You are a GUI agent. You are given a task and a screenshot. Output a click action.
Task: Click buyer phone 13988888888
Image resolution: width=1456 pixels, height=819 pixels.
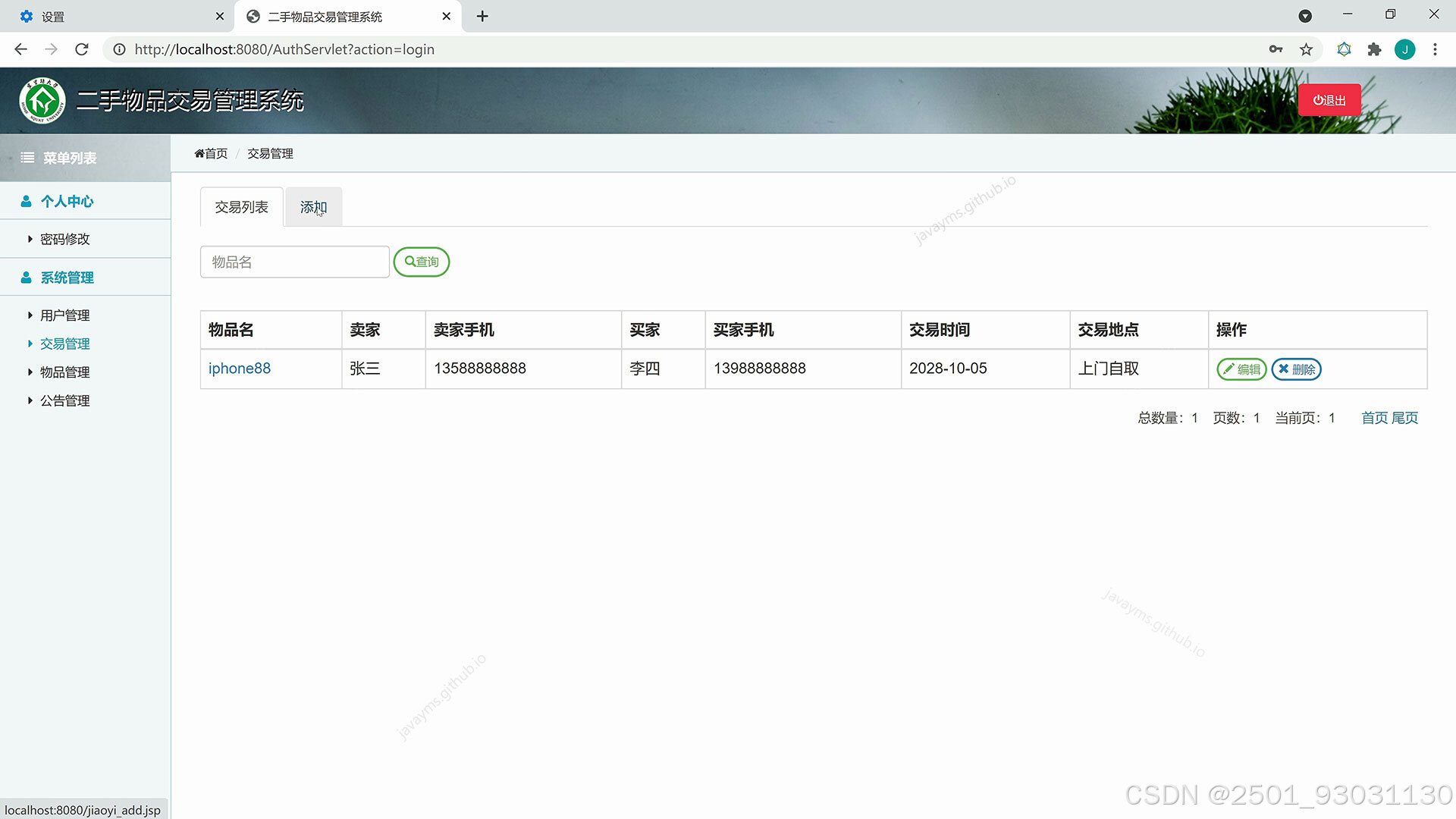click(x=760, y=369)
